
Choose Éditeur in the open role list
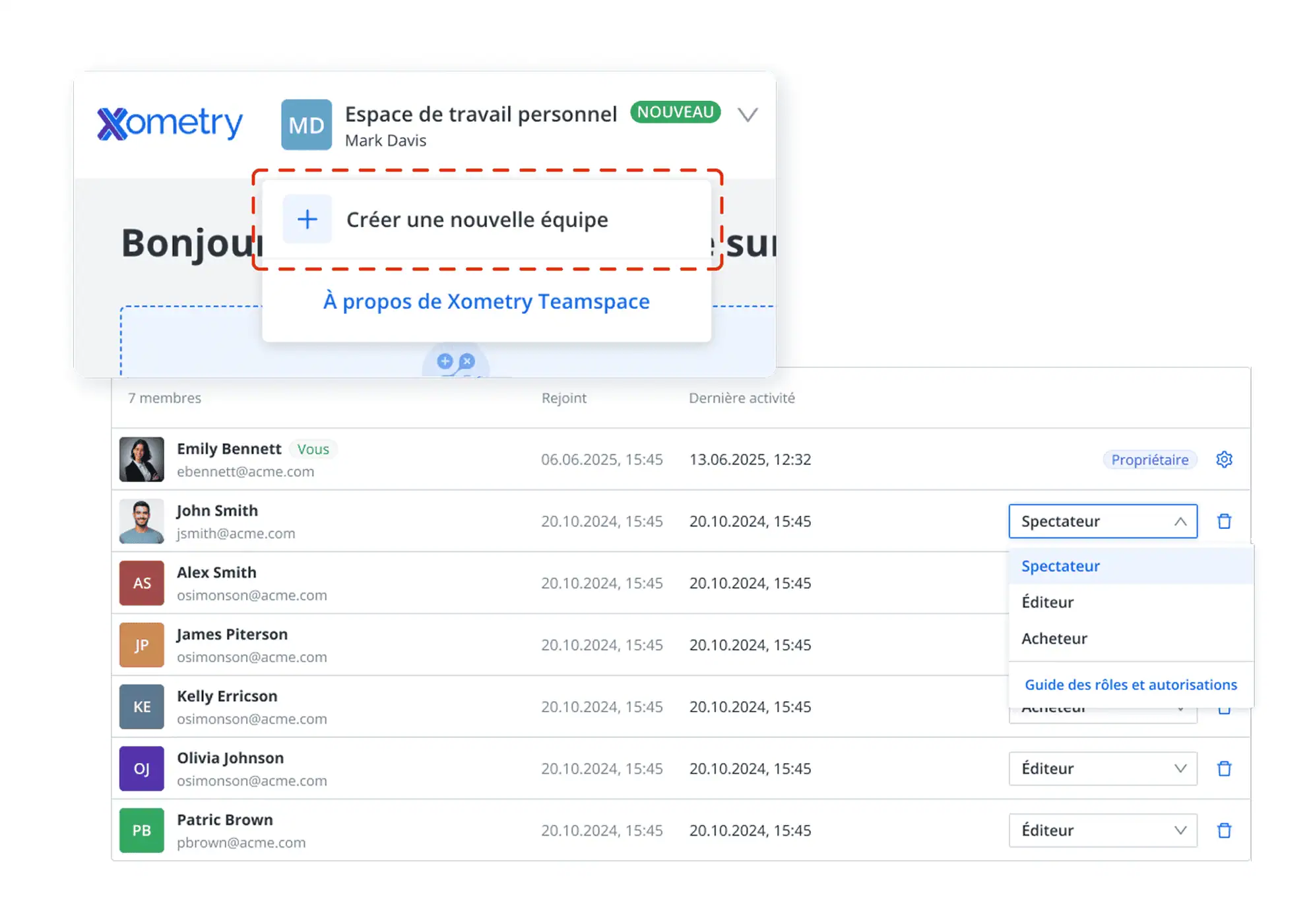pos(1131,602)
